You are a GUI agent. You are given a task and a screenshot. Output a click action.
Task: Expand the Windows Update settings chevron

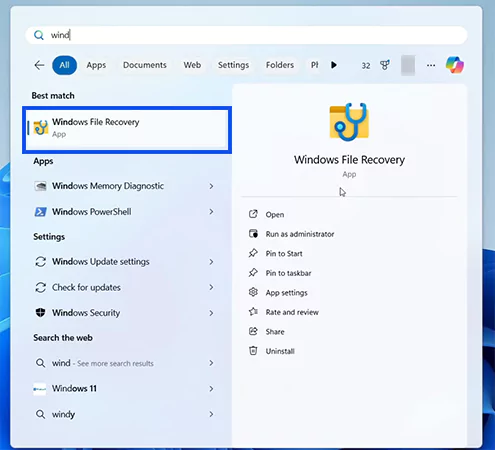pos(211,262)
